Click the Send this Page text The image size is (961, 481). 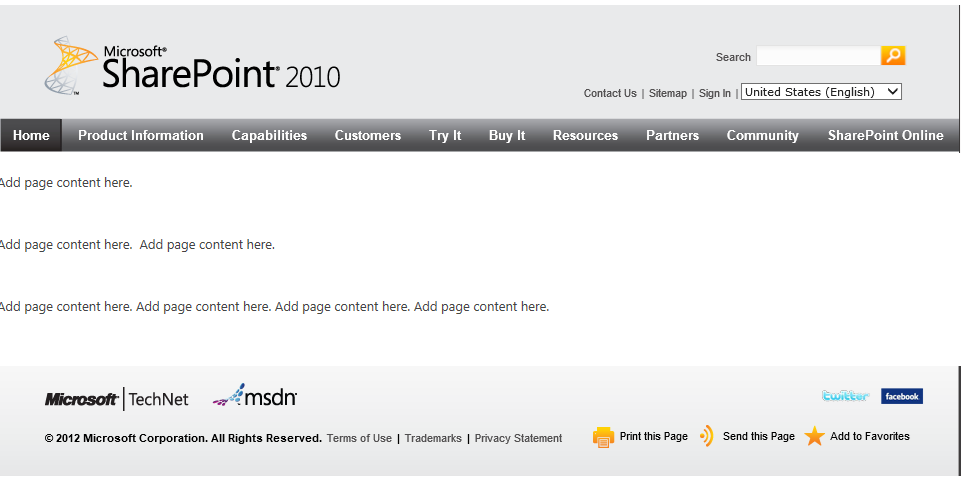coord(759,436)
